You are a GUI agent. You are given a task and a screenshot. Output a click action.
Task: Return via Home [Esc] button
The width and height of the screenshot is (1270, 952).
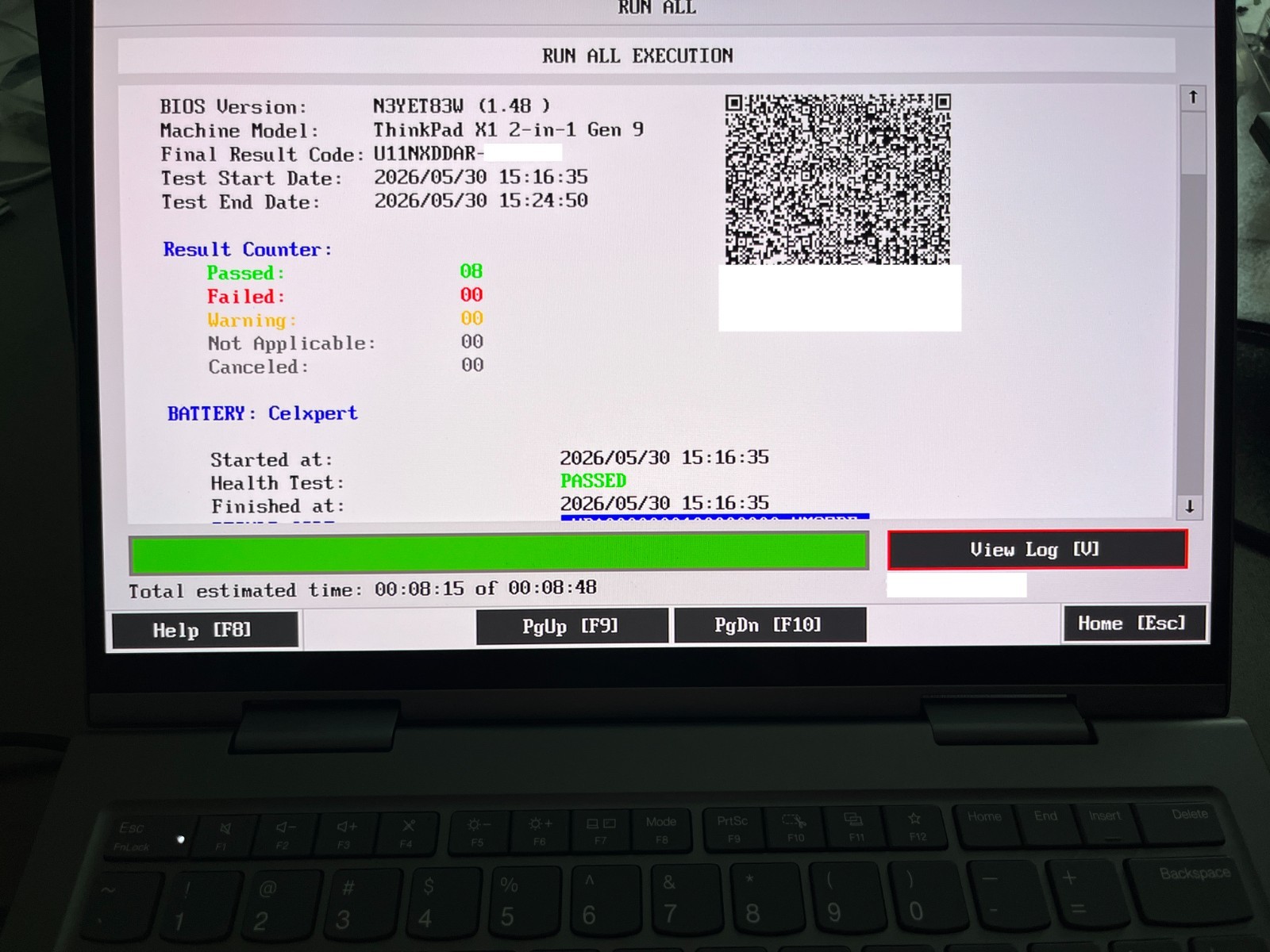(1133, 624)
